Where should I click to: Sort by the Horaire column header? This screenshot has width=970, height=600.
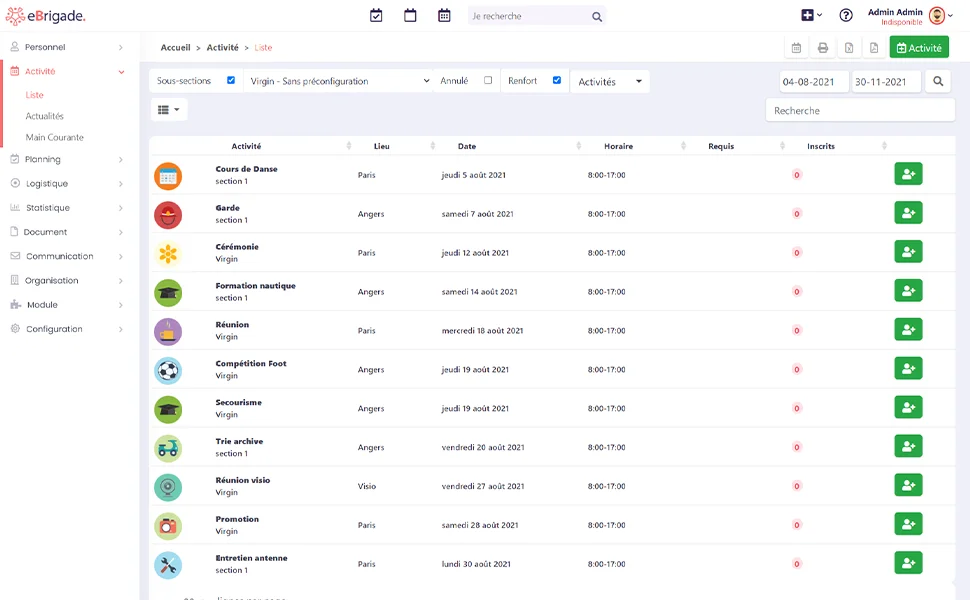pyautogui.click(x=619, y=146)
